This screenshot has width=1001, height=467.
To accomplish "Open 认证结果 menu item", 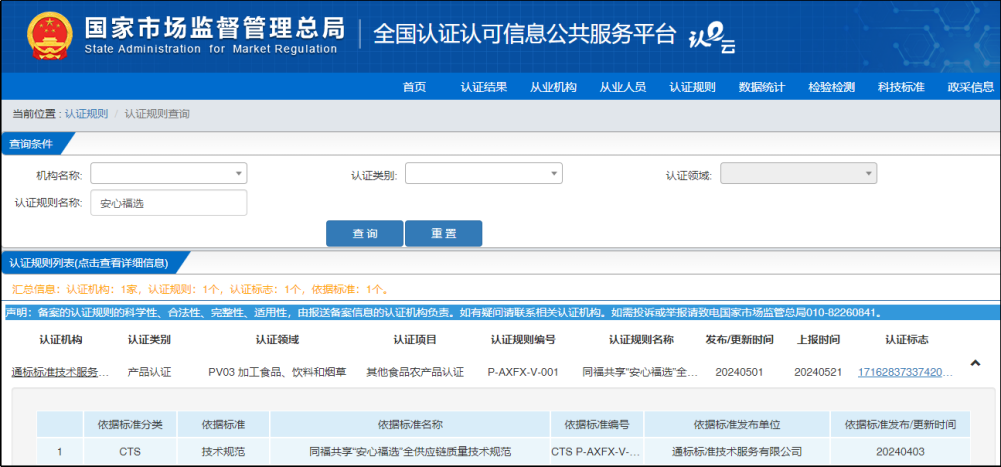I will pyautogui.click(x=483, y=87).
